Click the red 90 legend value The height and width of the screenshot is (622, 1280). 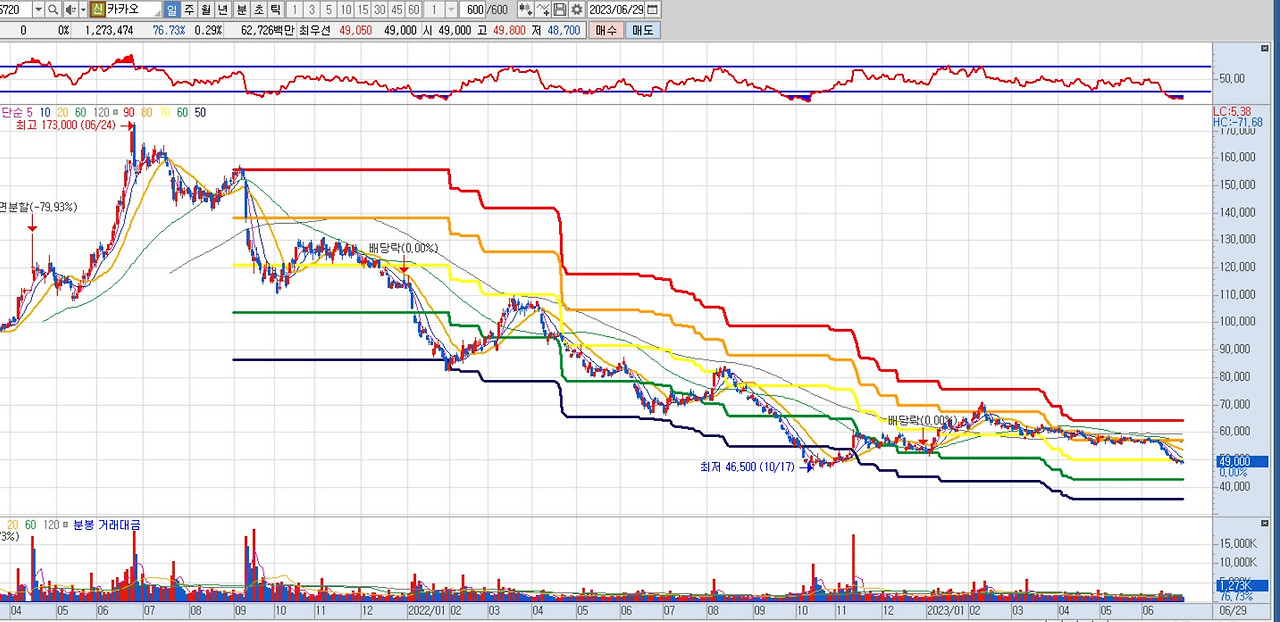pyautogui.click(x=130, y=112)
